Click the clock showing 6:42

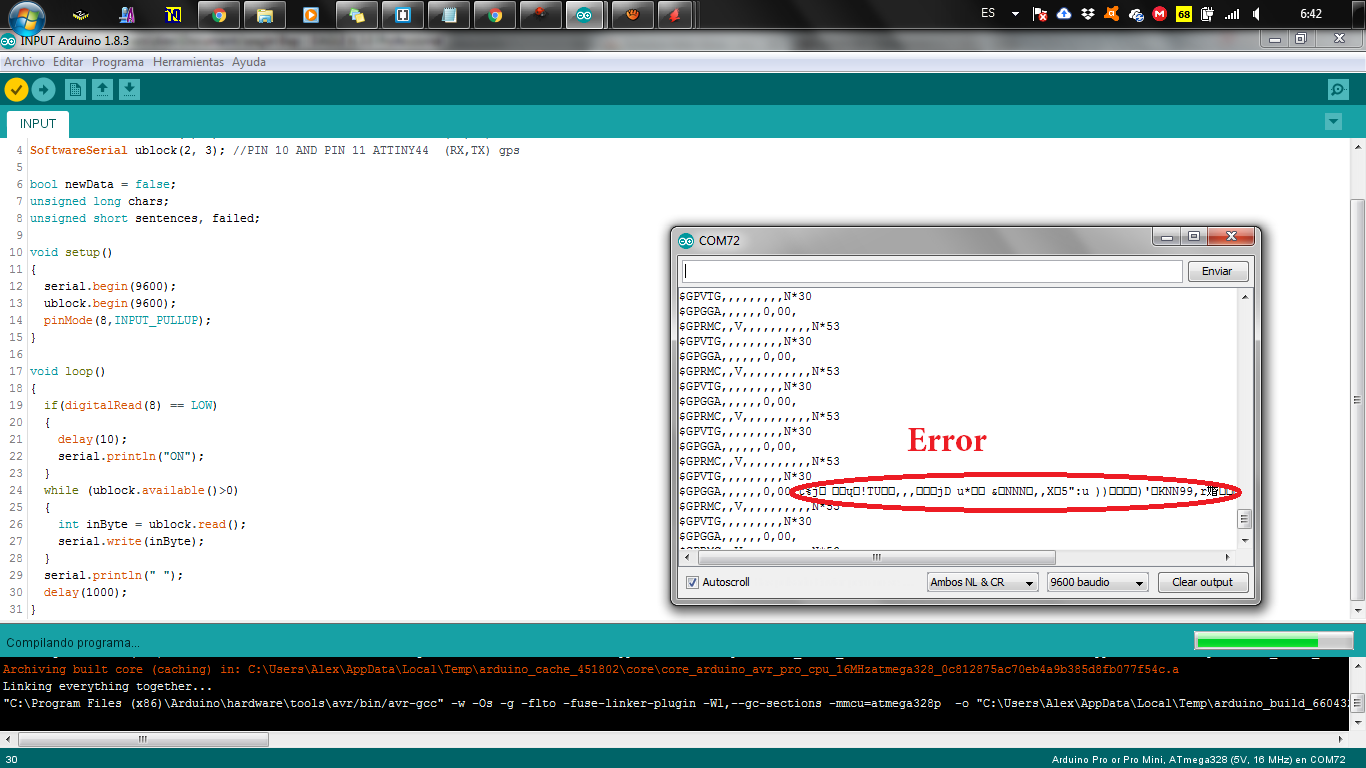click(1311, 14)
